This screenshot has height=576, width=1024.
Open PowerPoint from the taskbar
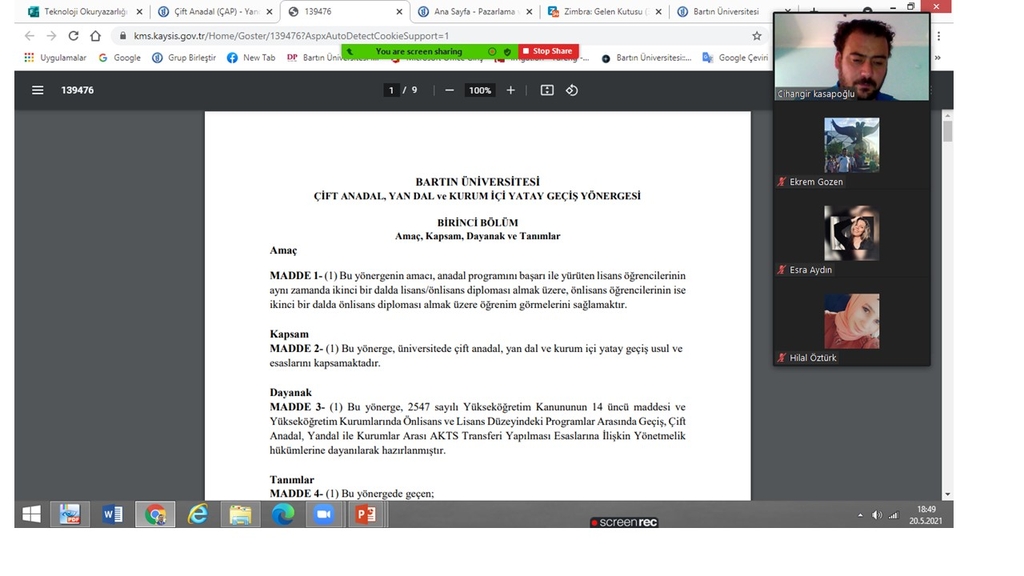[365, 514]
